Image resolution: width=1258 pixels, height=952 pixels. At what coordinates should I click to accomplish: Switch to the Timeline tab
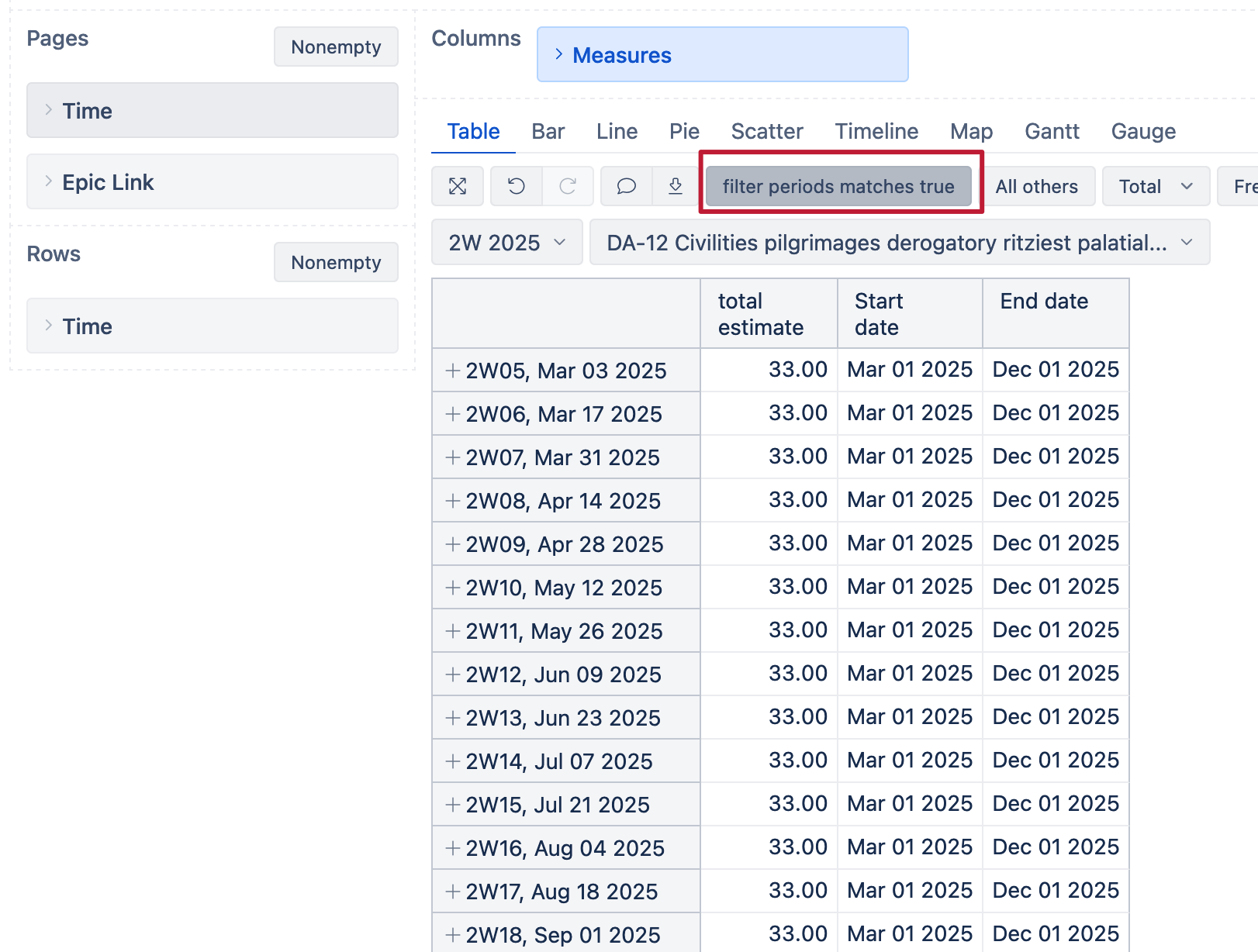click(876, 131)
